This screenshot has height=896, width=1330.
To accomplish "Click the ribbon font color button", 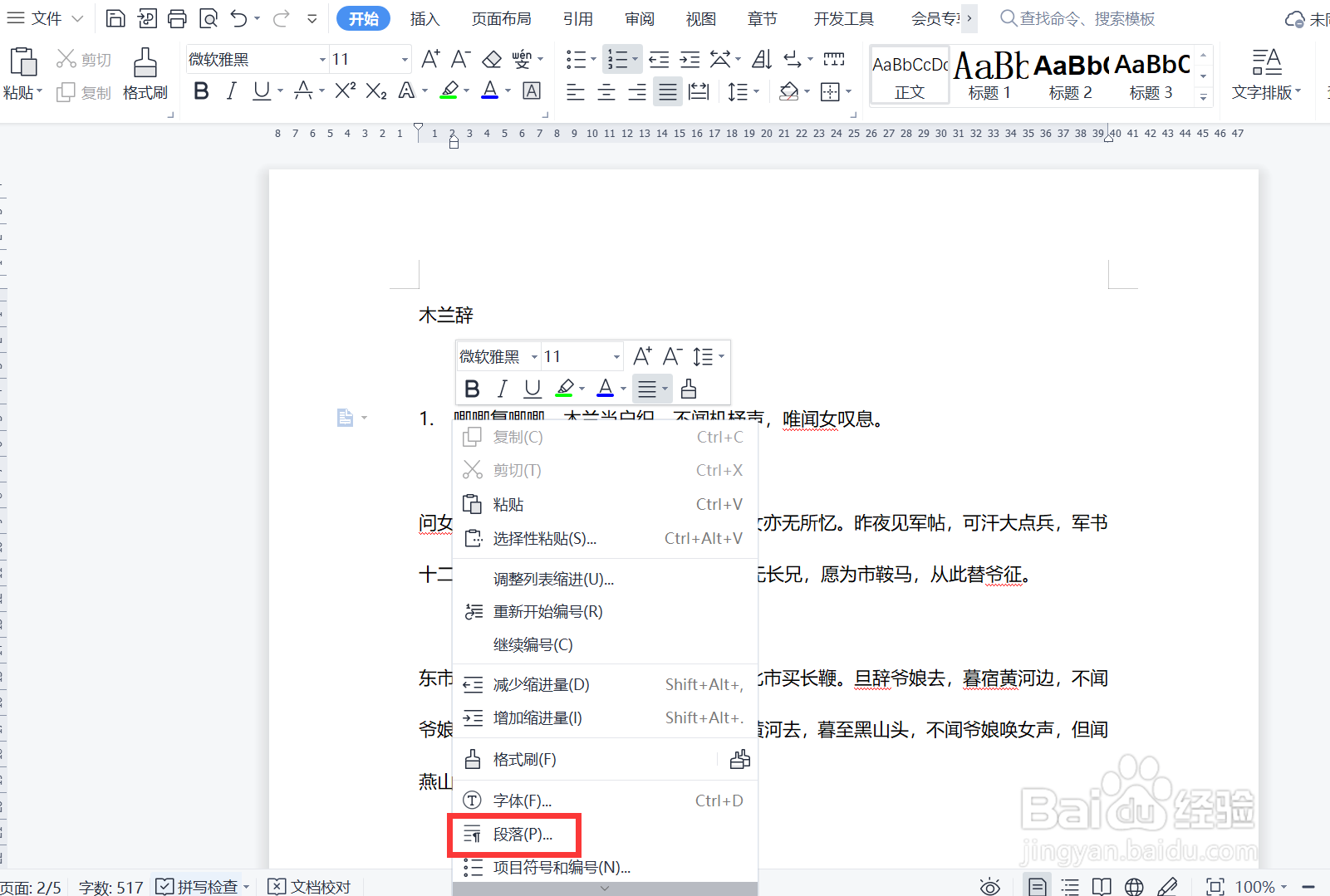I will coord(490,91).
